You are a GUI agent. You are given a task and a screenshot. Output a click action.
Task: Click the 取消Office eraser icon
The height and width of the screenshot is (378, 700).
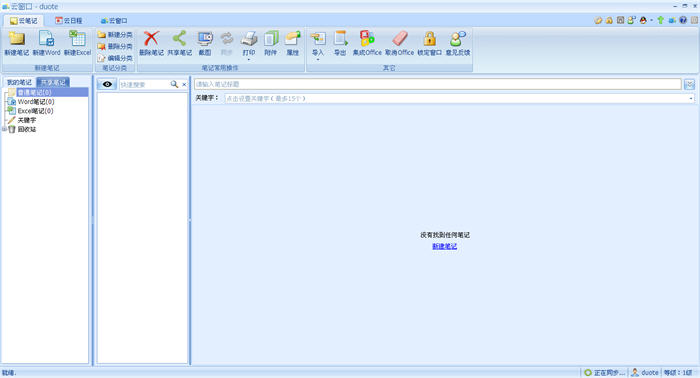[x=400, y=43]
